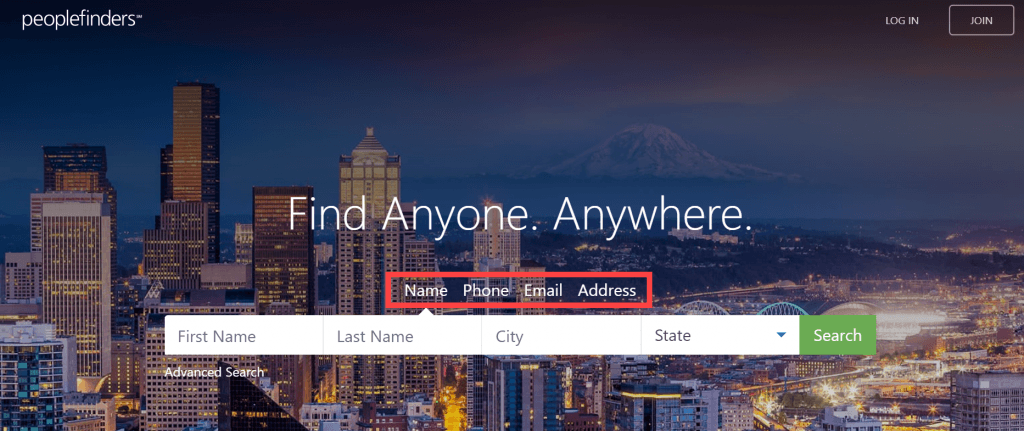The image size is (1024, 431).
Task: Select the Name search tab
Action: [426, 291]
